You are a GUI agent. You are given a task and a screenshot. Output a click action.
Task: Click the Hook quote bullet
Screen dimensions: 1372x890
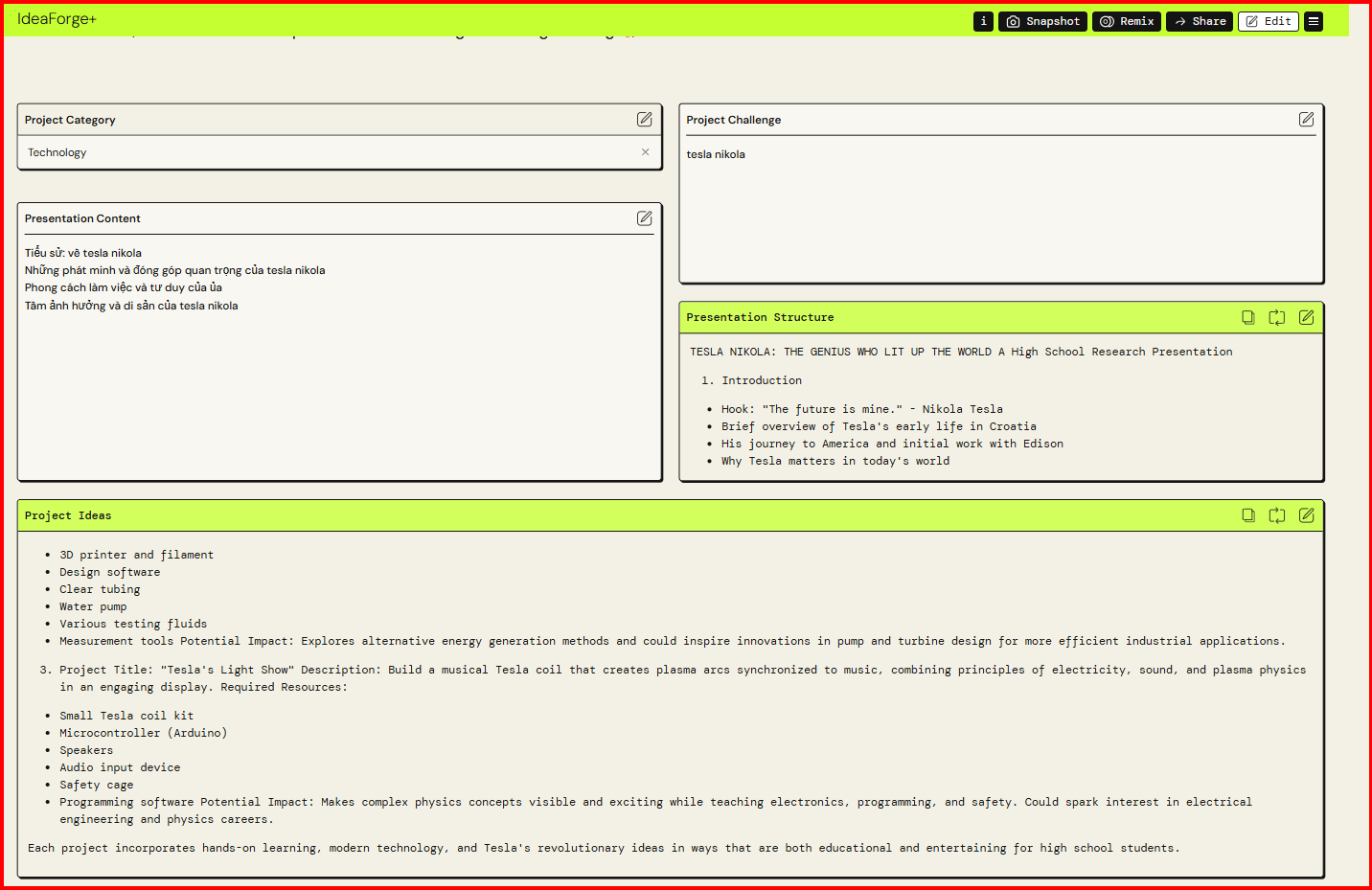(862, 409)
